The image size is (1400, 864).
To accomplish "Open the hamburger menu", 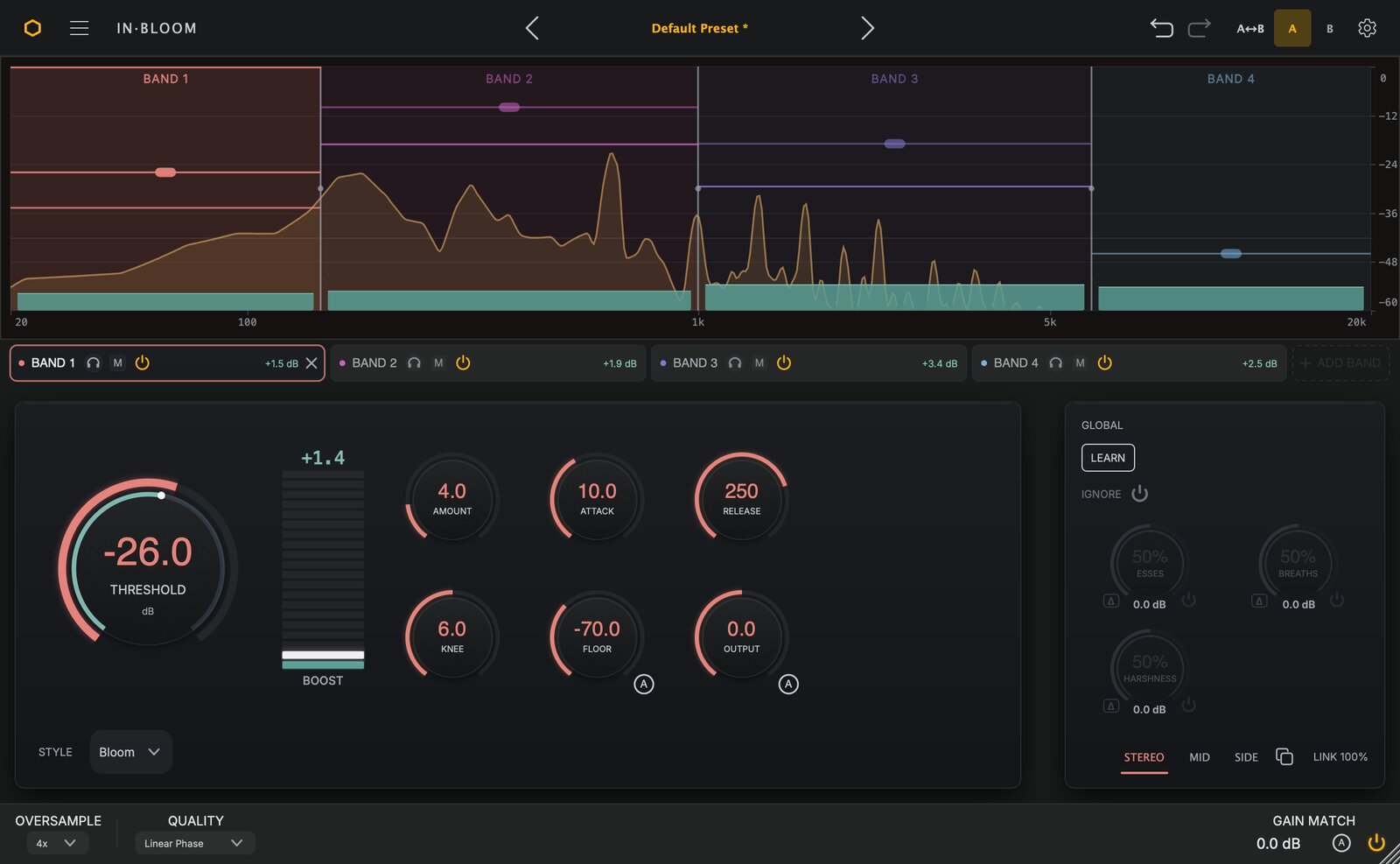I will [x=79, y=28].
